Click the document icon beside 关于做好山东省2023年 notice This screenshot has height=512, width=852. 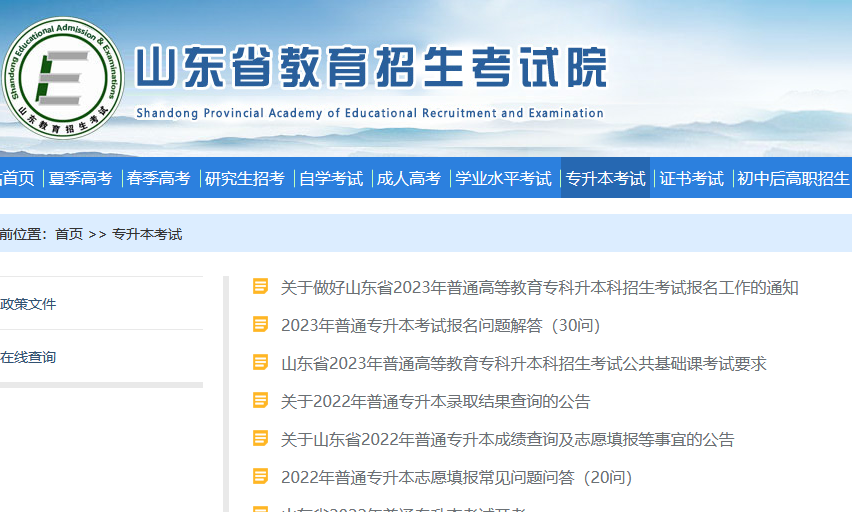[x=260, y=286]
